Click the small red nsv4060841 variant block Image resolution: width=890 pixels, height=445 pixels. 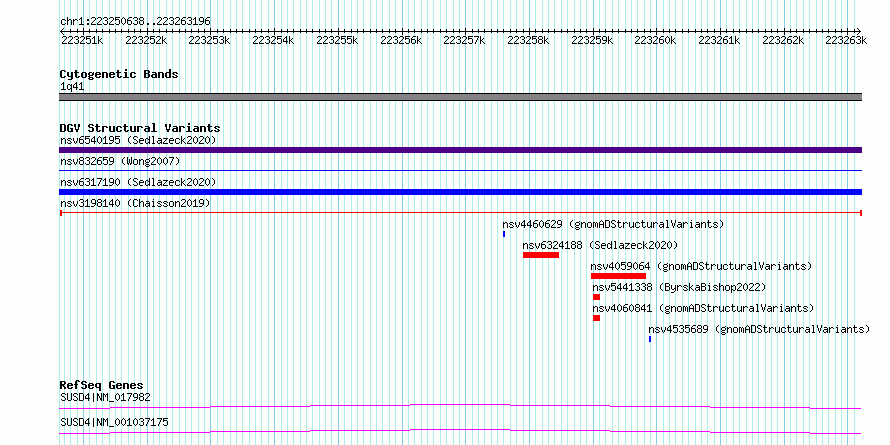[597, 318]
